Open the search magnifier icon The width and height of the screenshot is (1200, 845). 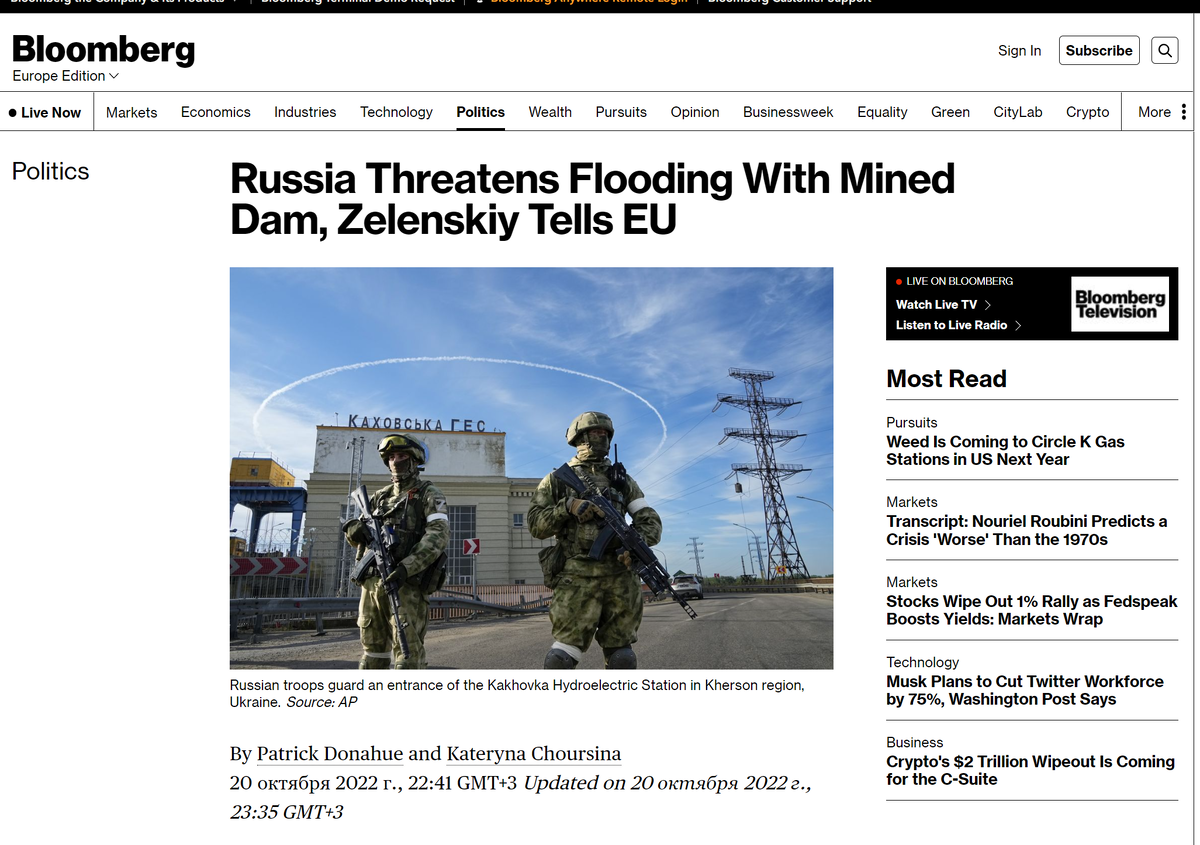click(x=1164, y=50)
